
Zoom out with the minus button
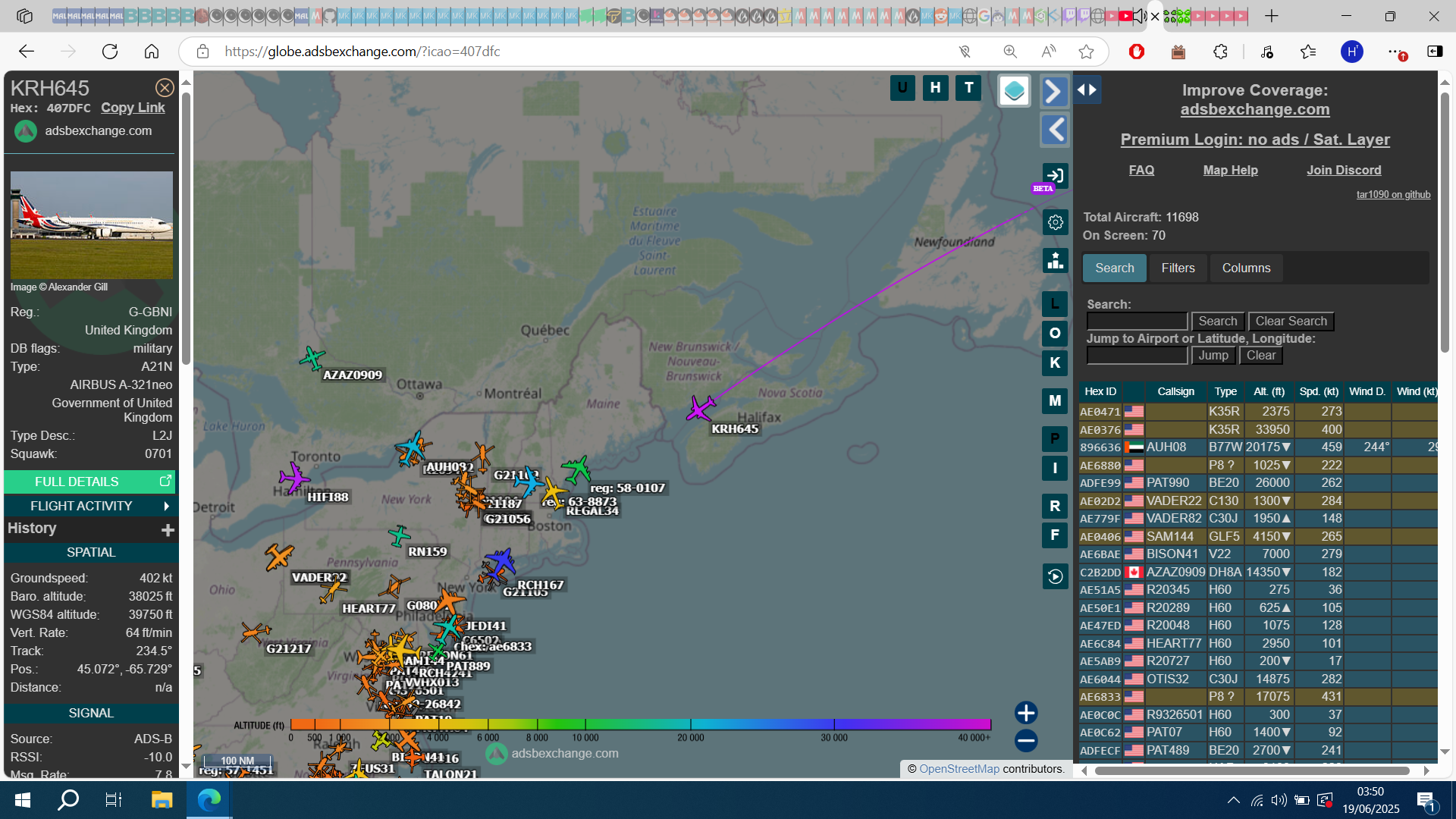coord(1026,741)
